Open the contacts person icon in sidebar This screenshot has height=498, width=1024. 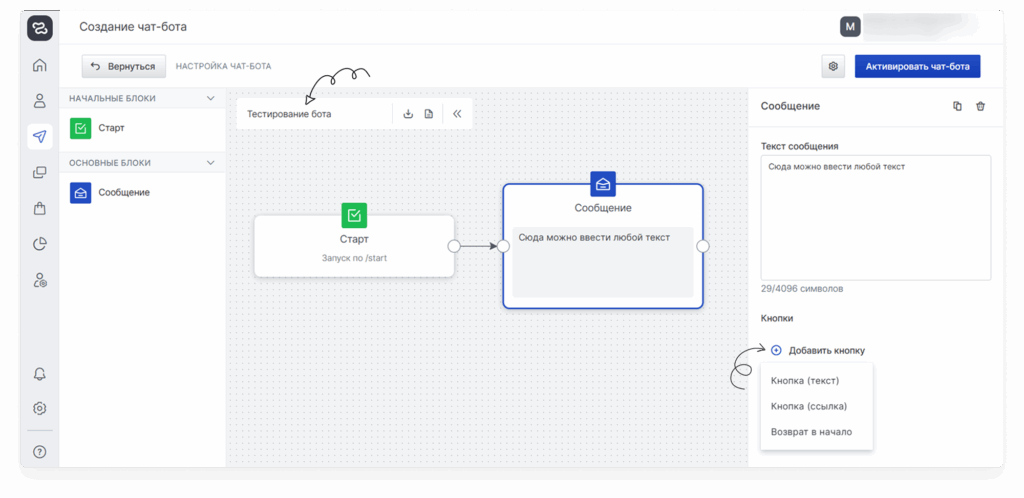coord(39,100)
